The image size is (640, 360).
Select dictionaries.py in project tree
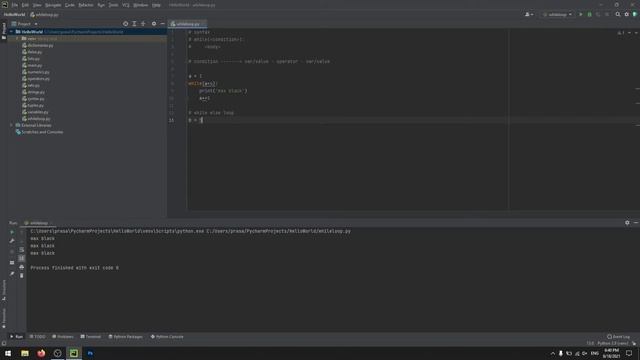38,45
